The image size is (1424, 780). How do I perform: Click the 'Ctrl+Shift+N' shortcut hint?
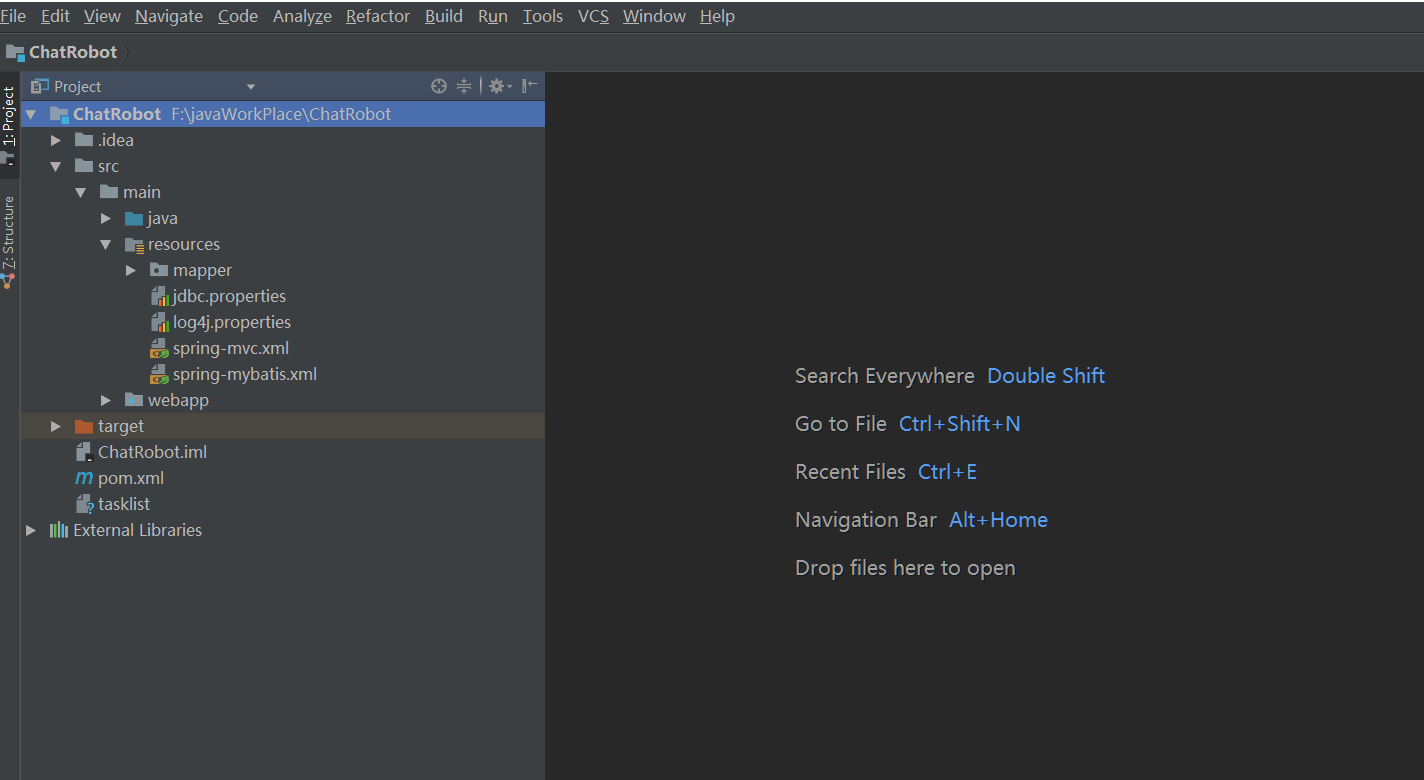click(x=960, y=424)
